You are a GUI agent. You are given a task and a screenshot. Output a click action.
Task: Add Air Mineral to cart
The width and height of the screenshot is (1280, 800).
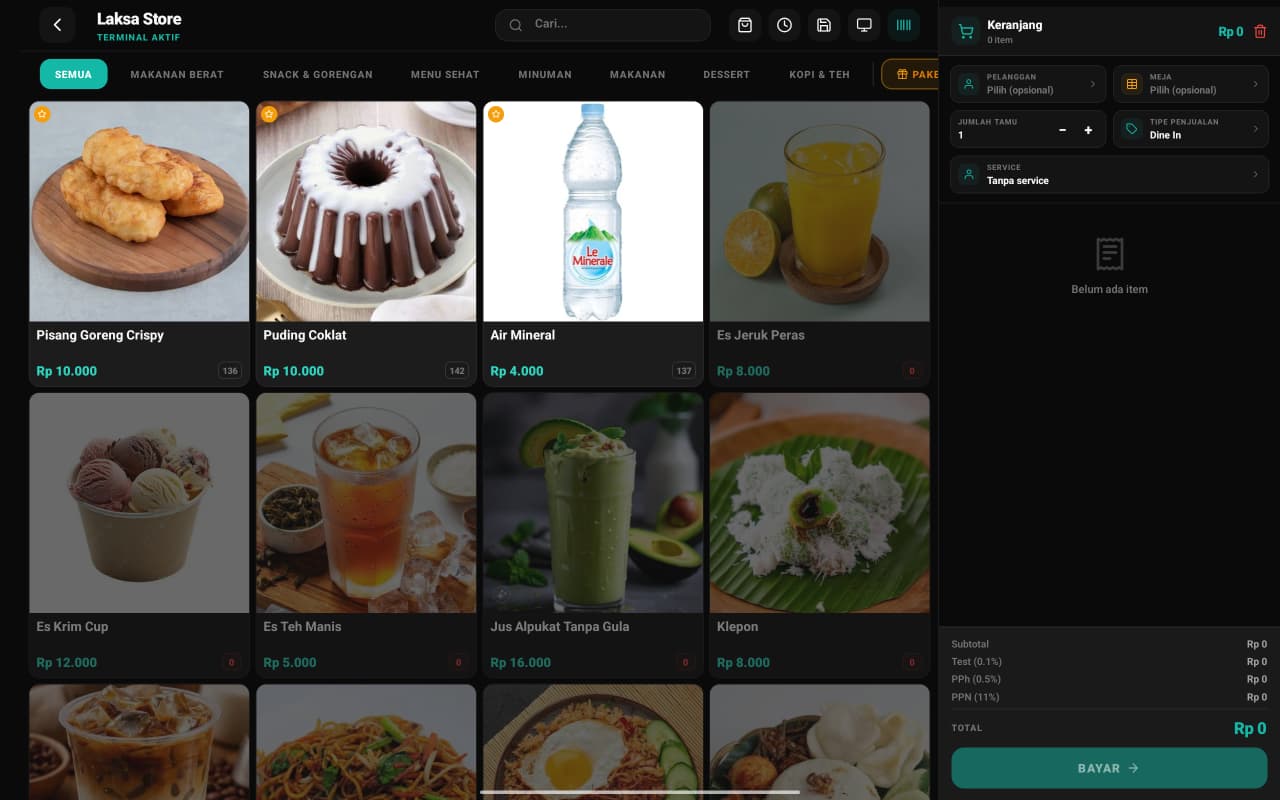593,243
